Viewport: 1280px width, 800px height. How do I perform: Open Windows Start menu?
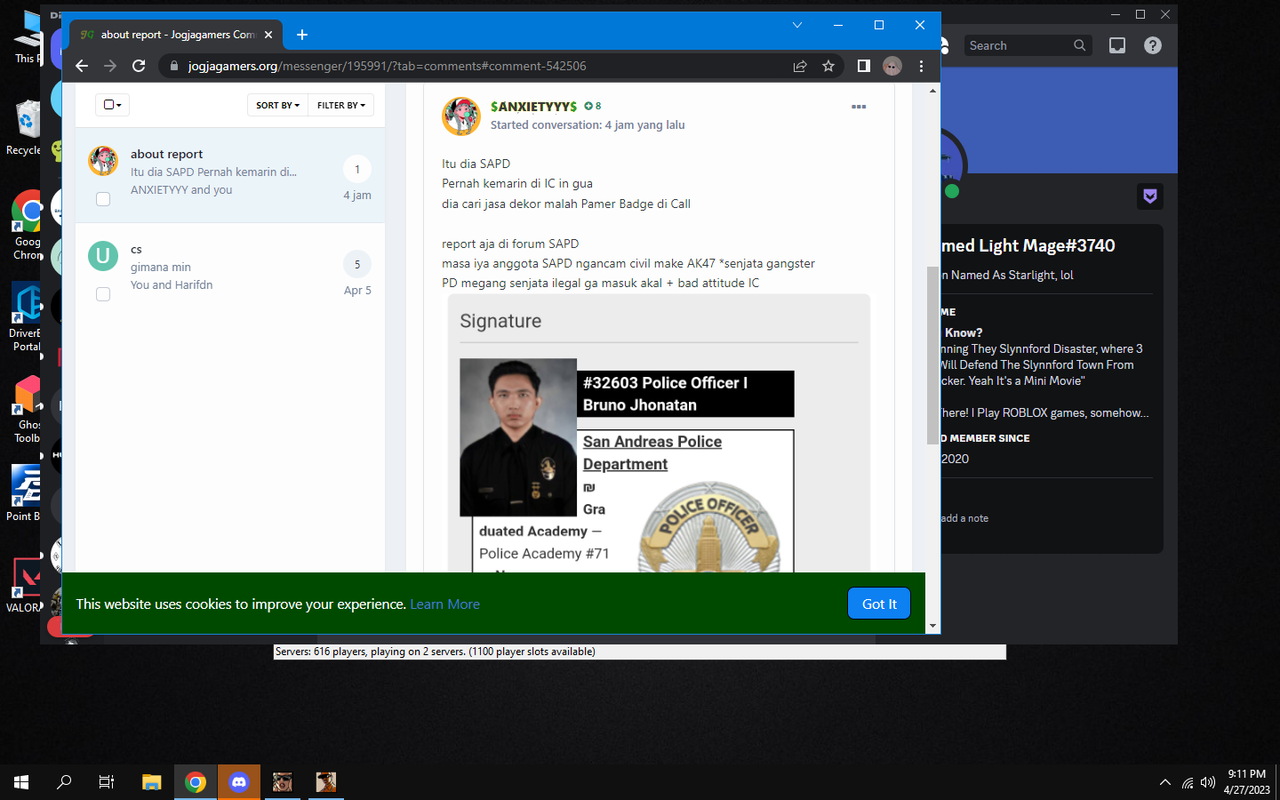point(20,782)
